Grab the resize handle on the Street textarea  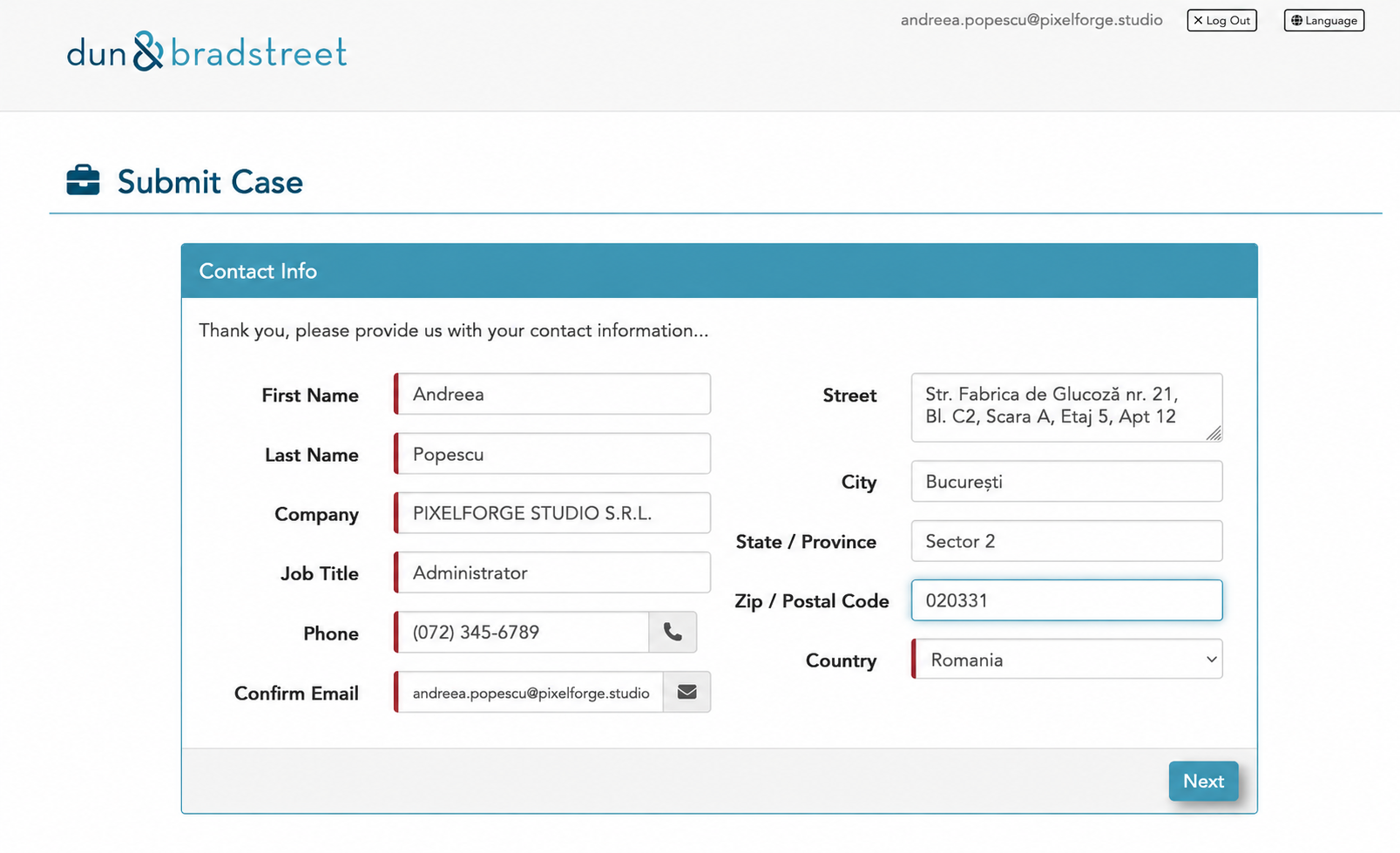1214,433
